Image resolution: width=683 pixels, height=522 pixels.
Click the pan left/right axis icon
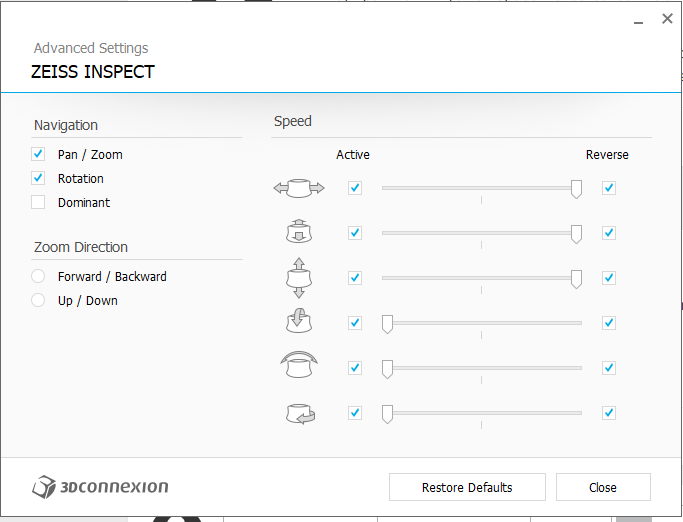[x=299, y=188]
